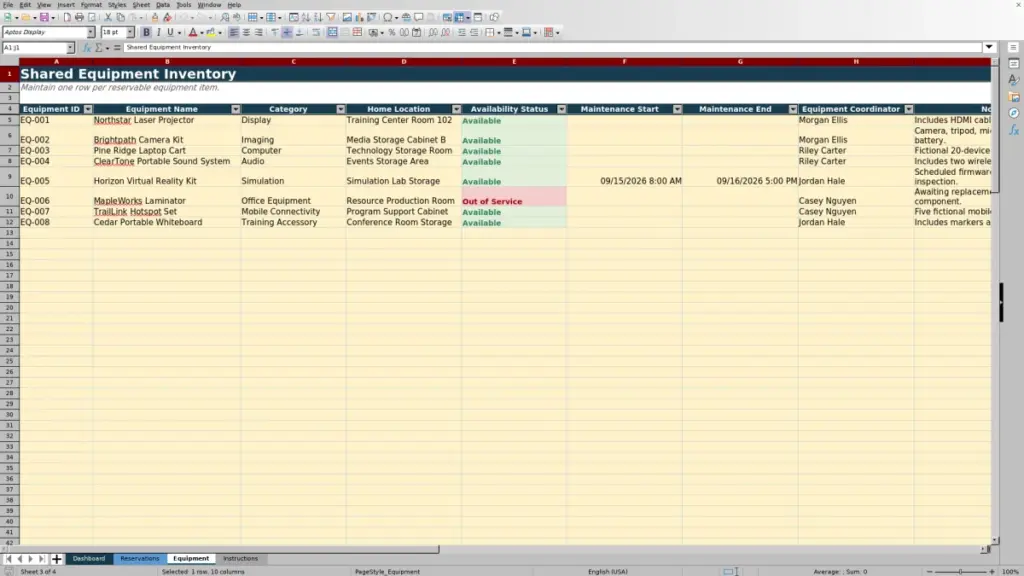Viewport: 1024px width, 576px height.
Task: Click the Copy icon
Action: [x=120, y=18]
